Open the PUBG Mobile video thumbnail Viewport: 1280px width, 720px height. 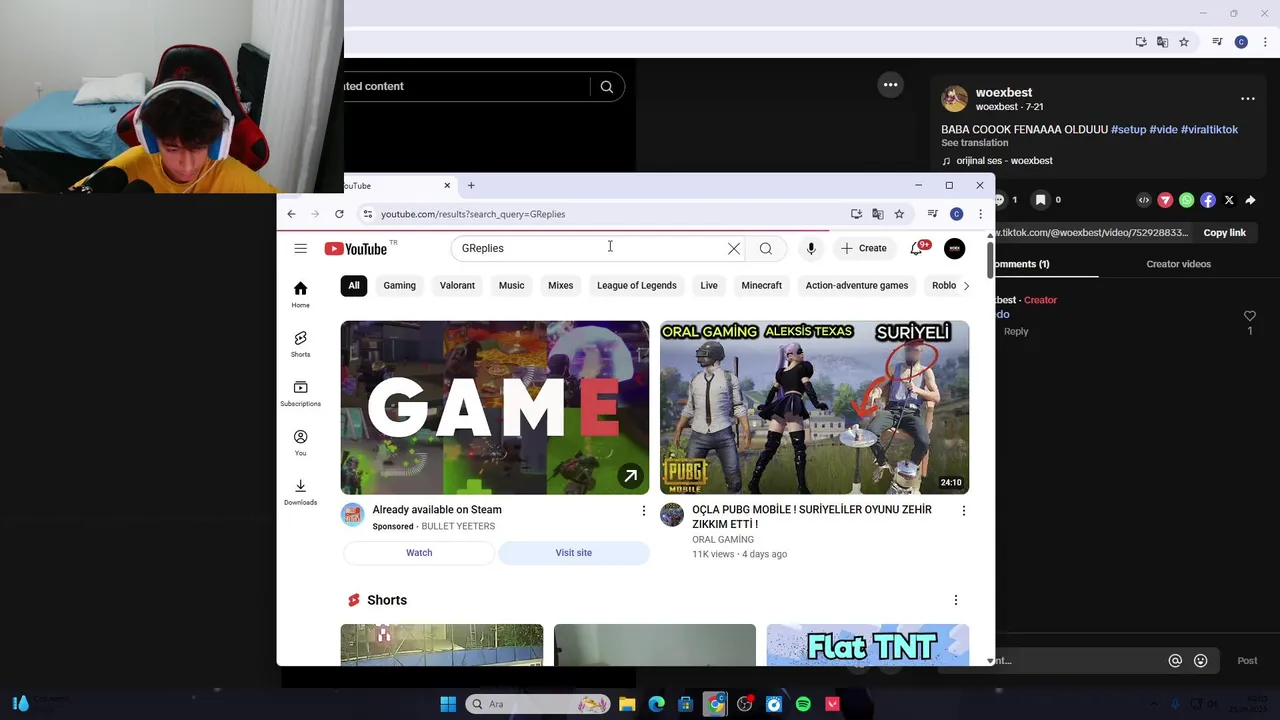click(814, 407)
